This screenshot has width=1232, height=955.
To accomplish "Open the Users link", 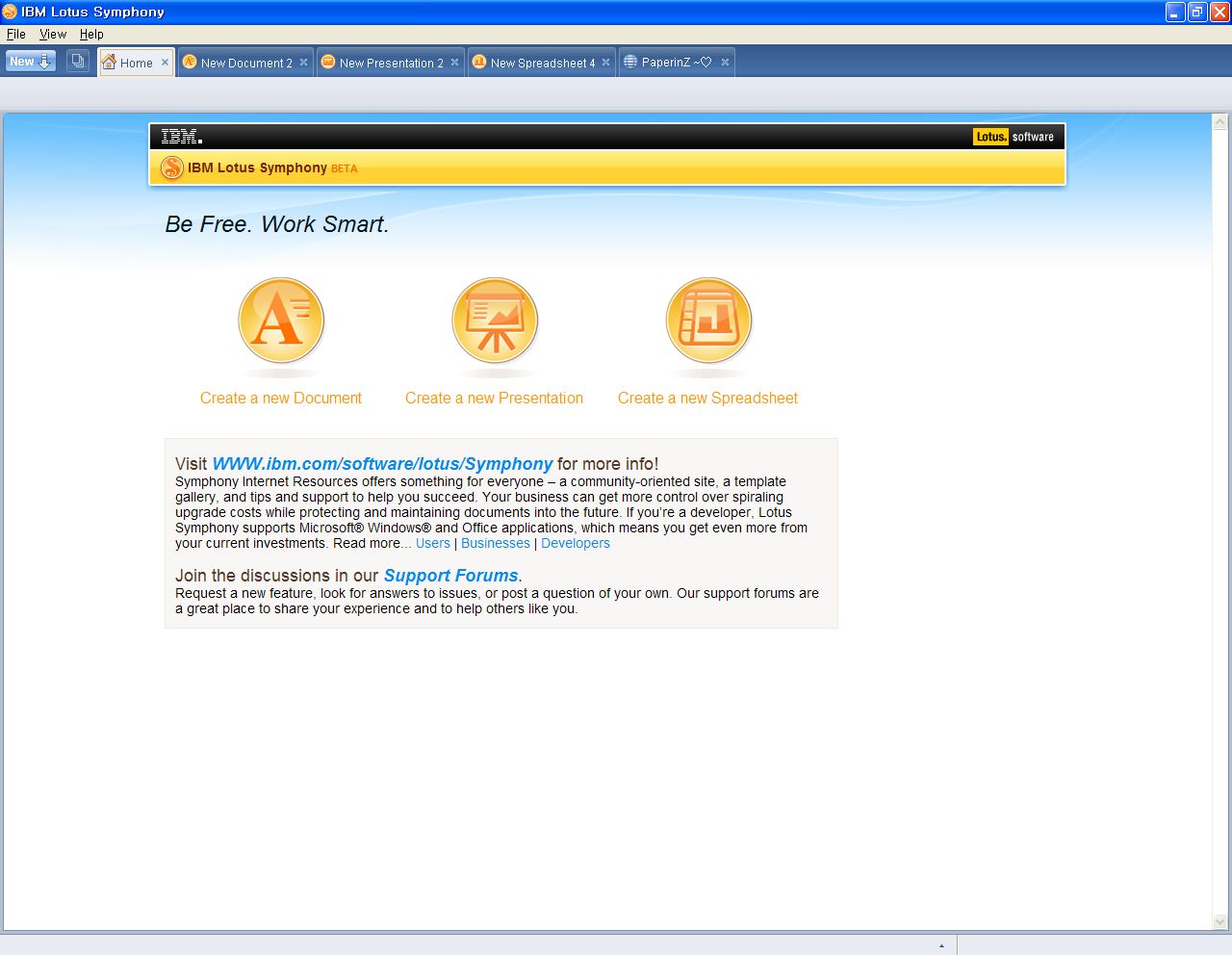I will 433,543.
